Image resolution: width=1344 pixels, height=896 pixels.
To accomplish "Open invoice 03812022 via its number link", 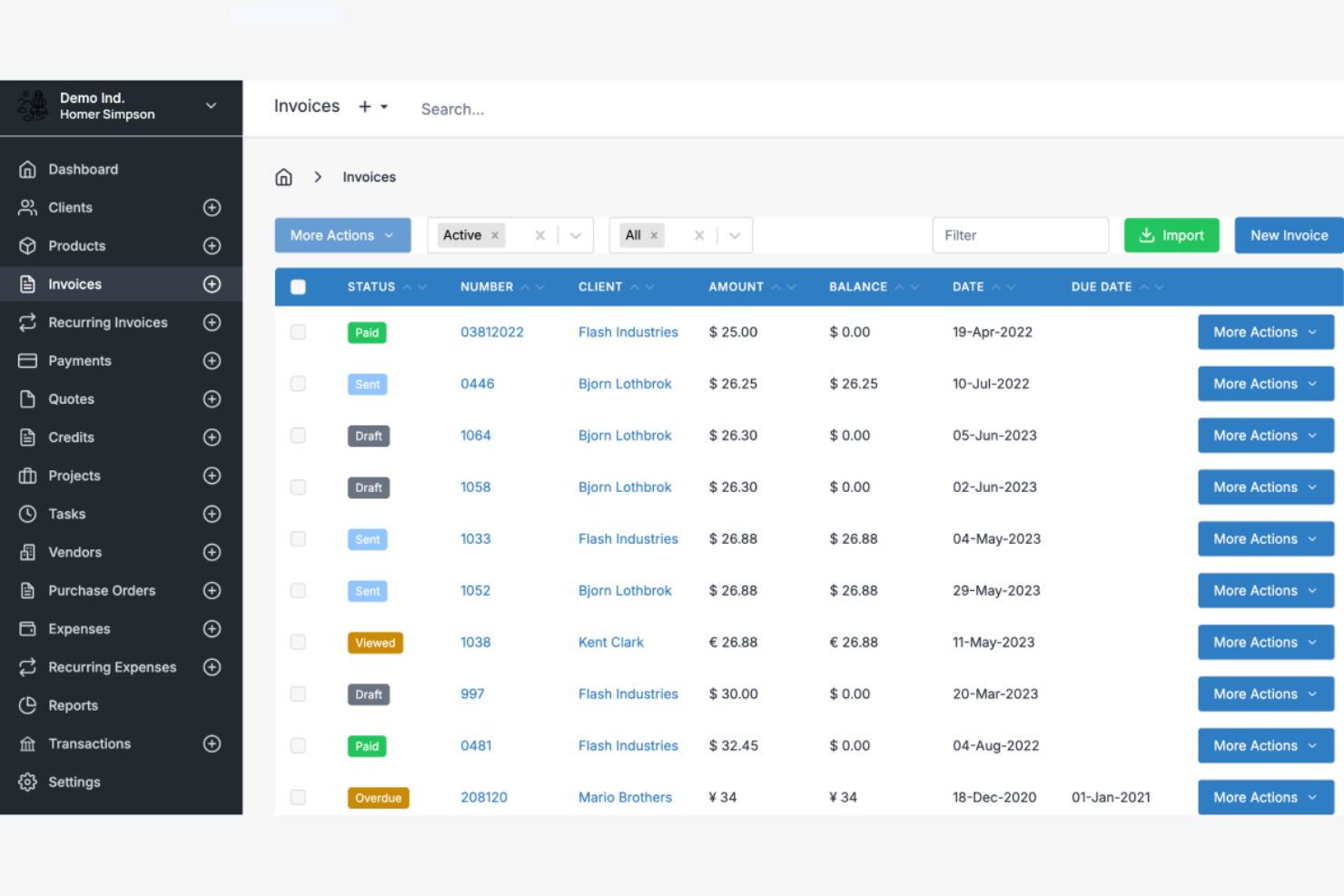I will point(491,332).
